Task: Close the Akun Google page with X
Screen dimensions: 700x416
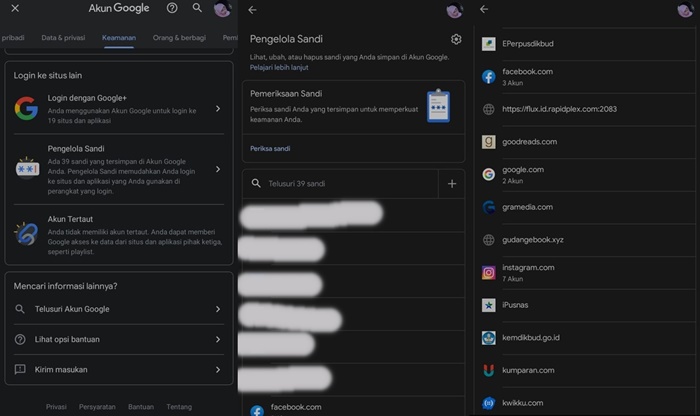Action: point(15,8)
